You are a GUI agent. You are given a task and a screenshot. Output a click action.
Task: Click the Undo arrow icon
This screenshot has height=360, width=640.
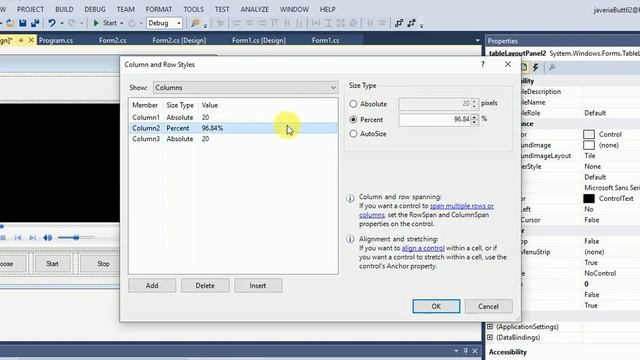(x=52, y=23)
